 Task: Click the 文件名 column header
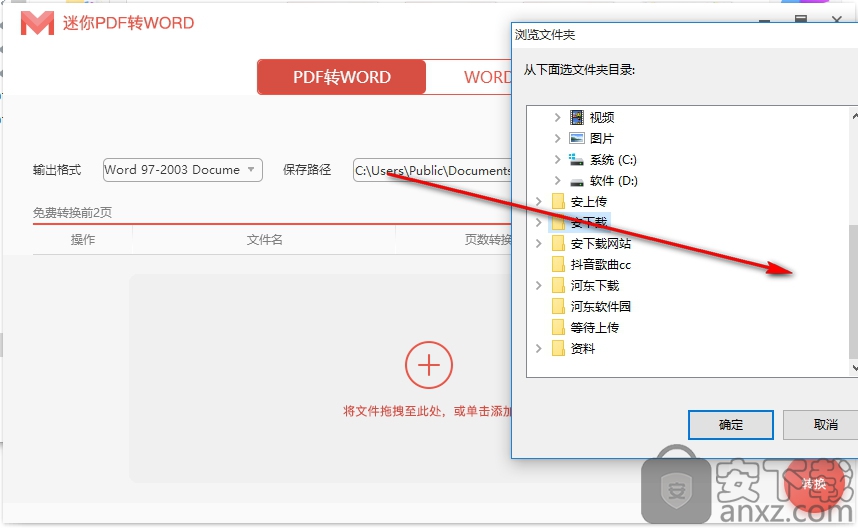(264, 239)
